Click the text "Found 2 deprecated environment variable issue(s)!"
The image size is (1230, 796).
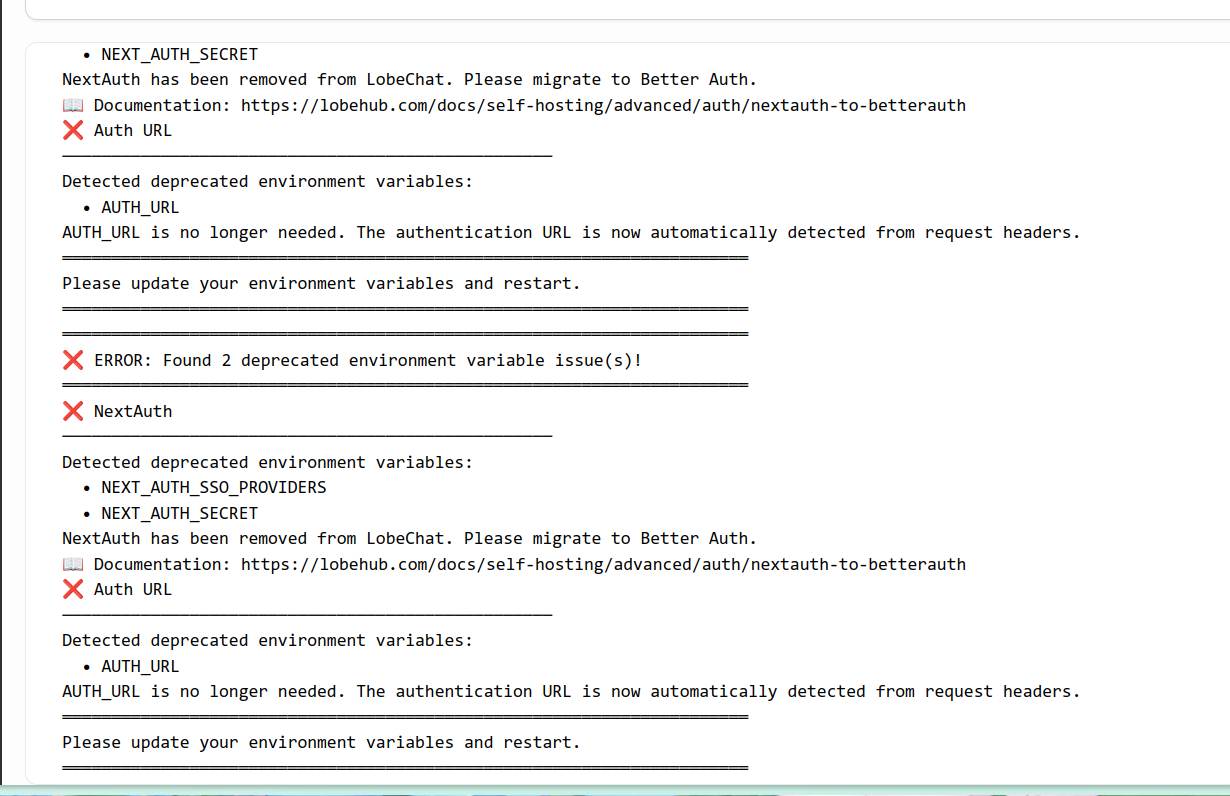(402, 360)
